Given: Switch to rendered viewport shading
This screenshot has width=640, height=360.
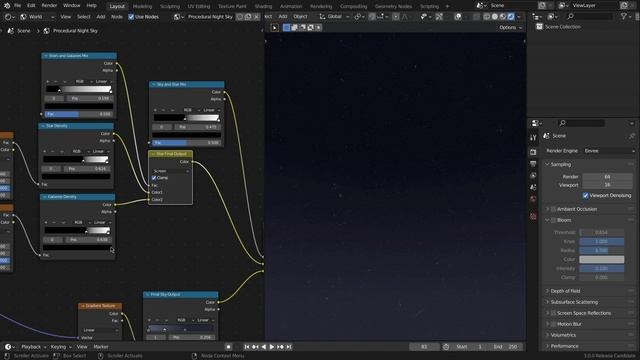Looking at the screenshot, I should tap(511, 17).
